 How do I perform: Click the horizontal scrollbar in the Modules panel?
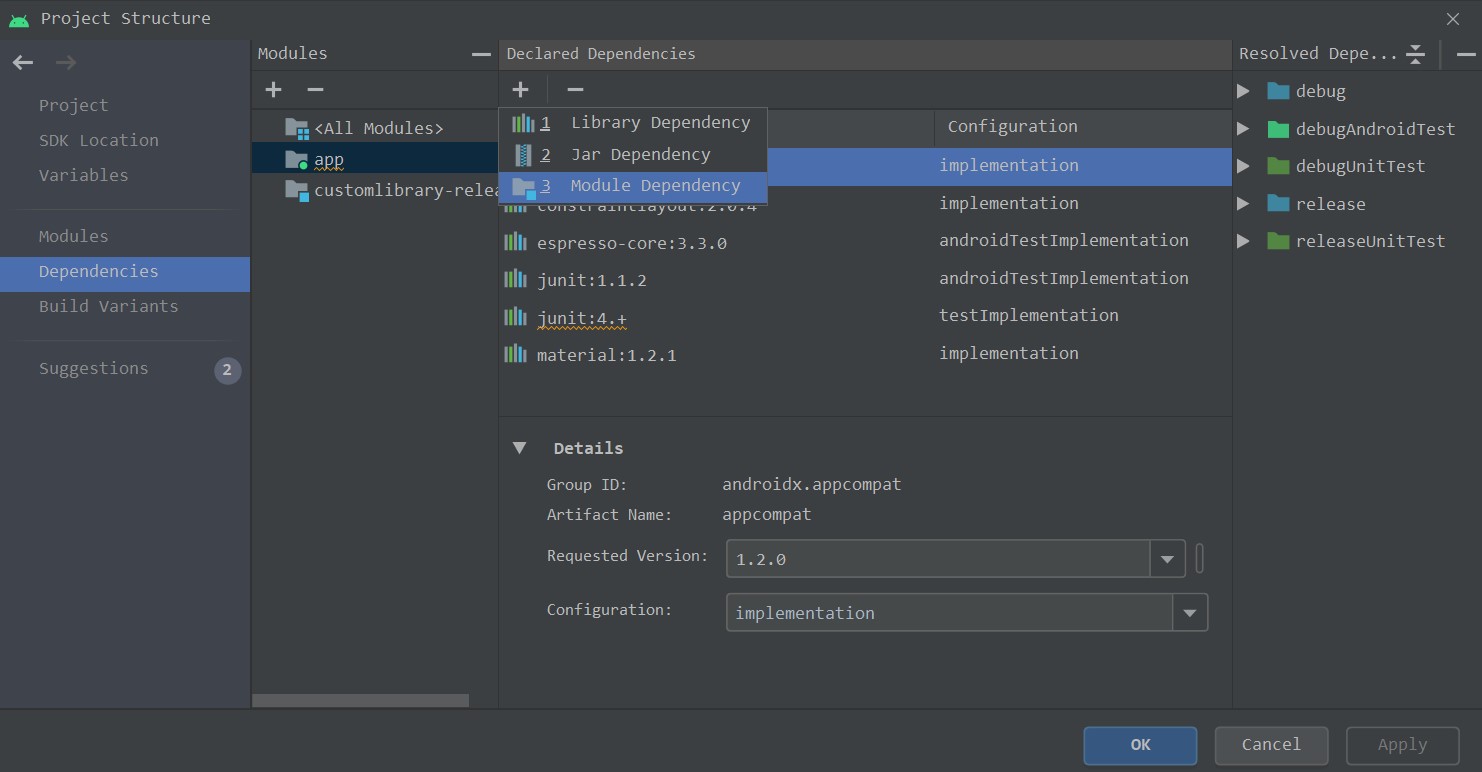click(360, 701)
